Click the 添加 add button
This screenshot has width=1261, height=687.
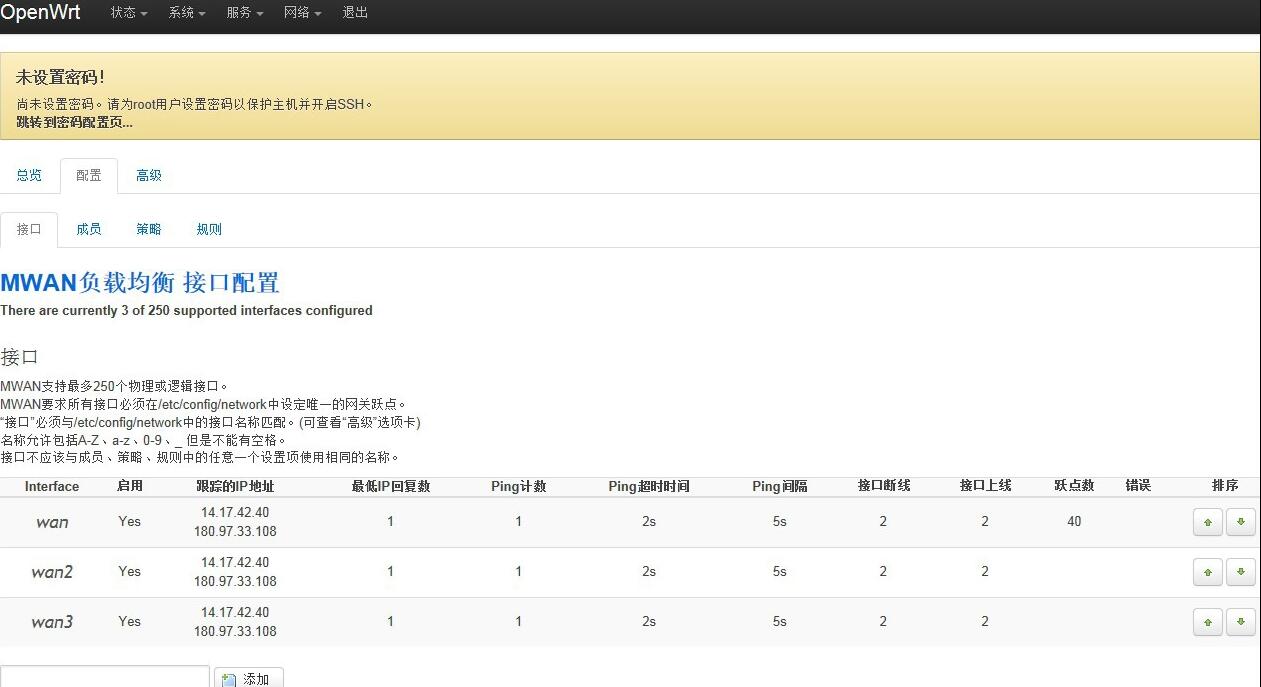tap(248, 678)
